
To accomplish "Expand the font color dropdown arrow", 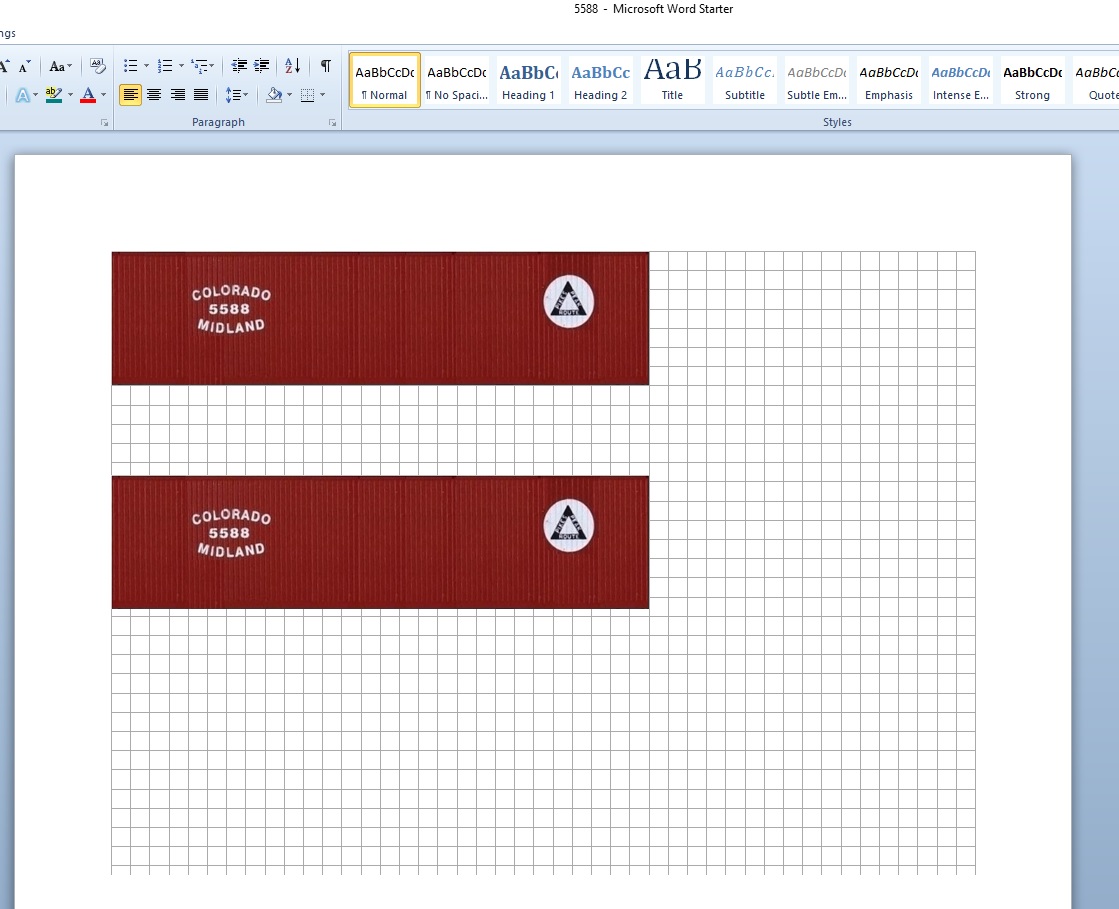I will 103,95.
